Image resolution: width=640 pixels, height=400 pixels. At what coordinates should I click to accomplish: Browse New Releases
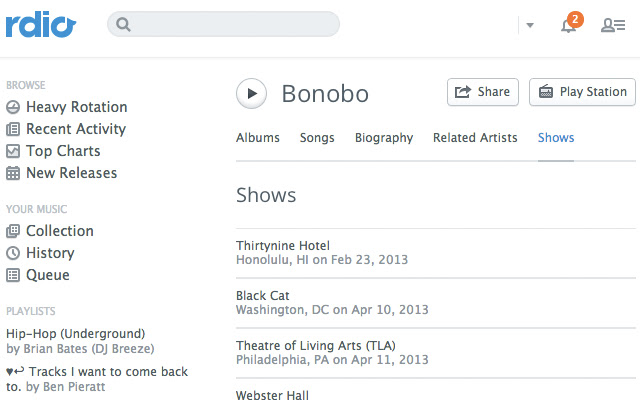tap(71, 173)
